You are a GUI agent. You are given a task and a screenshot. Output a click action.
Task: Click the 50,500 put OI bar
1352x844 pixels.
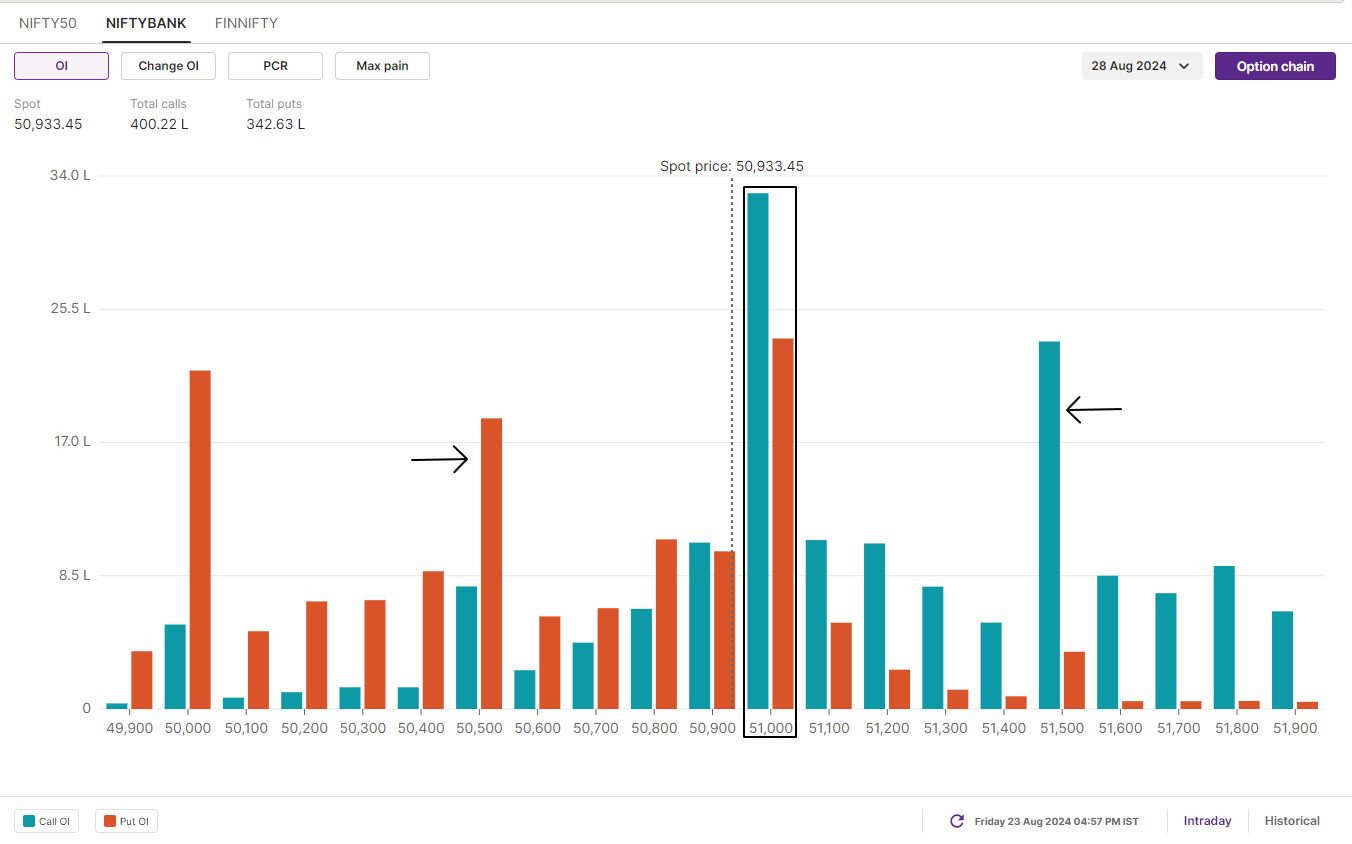tap(491, 564)
